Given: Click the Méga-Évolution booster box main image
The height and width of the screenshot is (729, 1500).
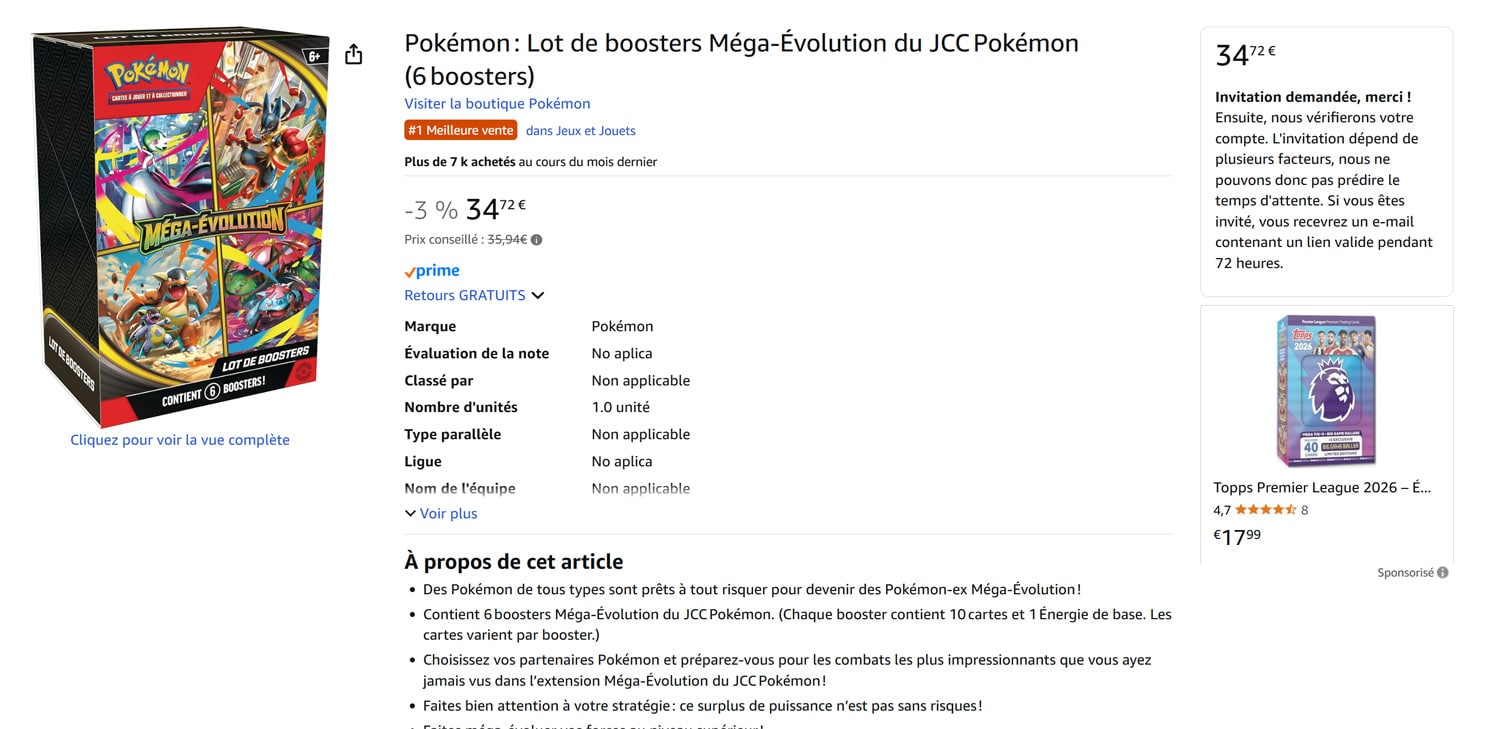Looking at the screenshot, I should (x=180, y=225).
